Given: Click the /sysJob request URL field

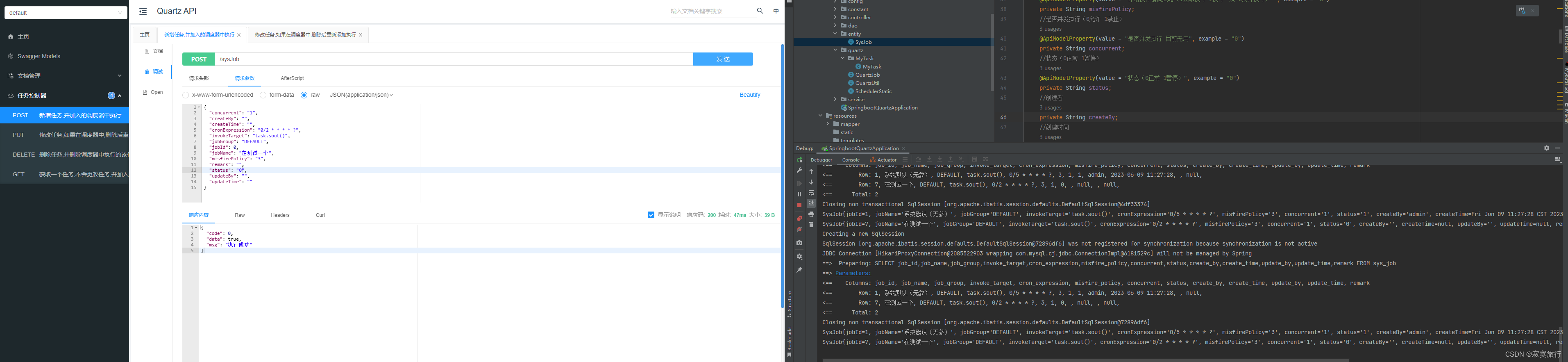Looking at the screenshot, I should 454,59.
